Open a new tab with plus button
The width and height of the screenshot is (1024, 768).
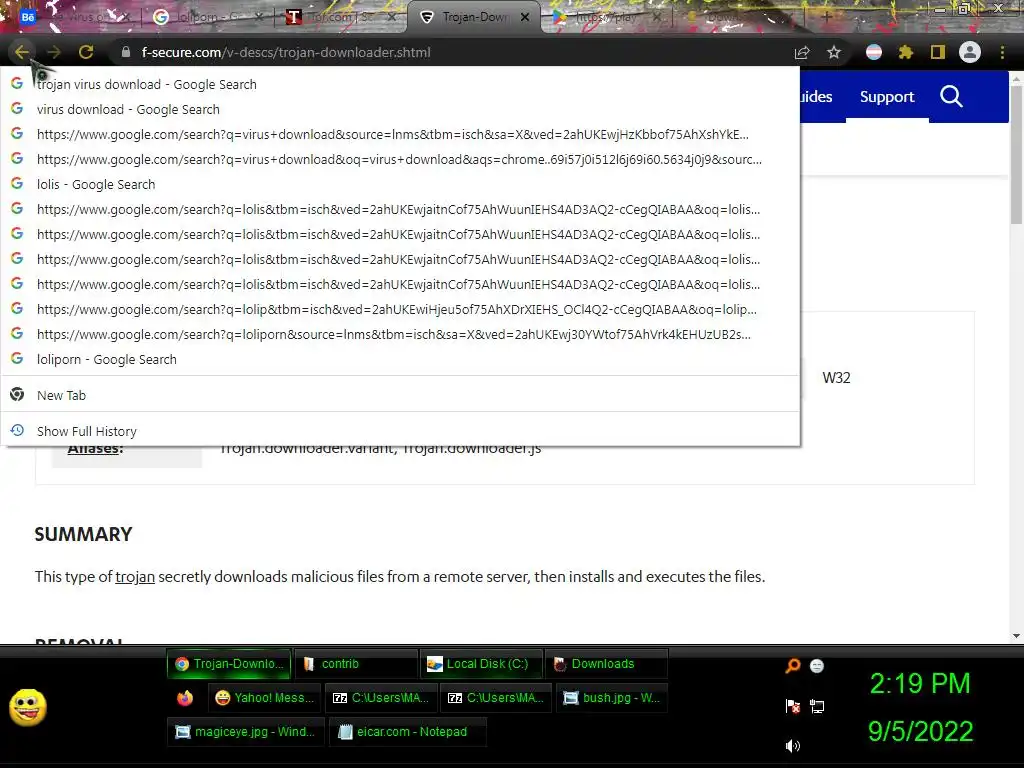[826, 17]
